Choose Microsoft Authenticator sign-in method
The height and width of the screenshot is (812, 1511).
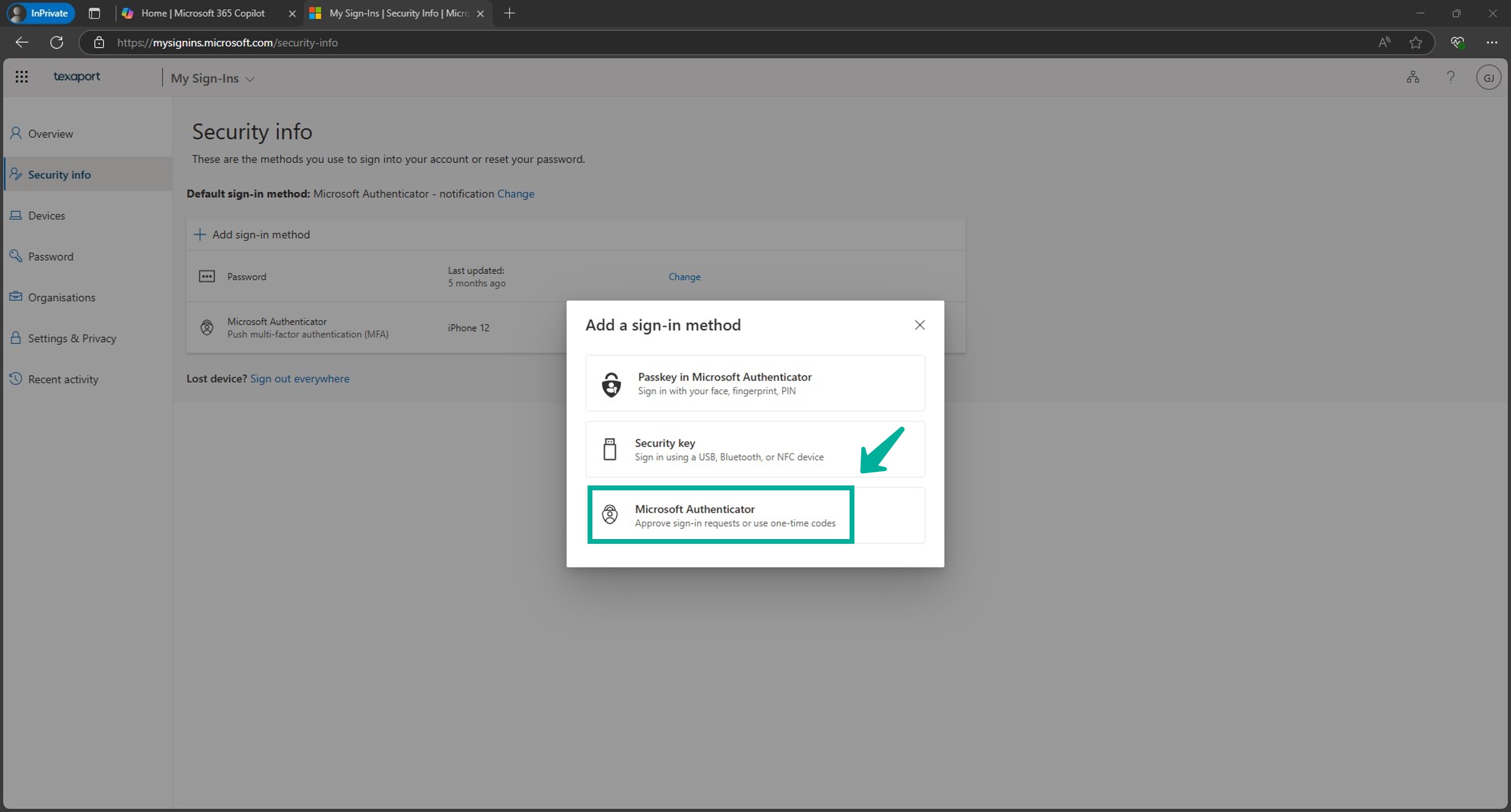point(720,515)
